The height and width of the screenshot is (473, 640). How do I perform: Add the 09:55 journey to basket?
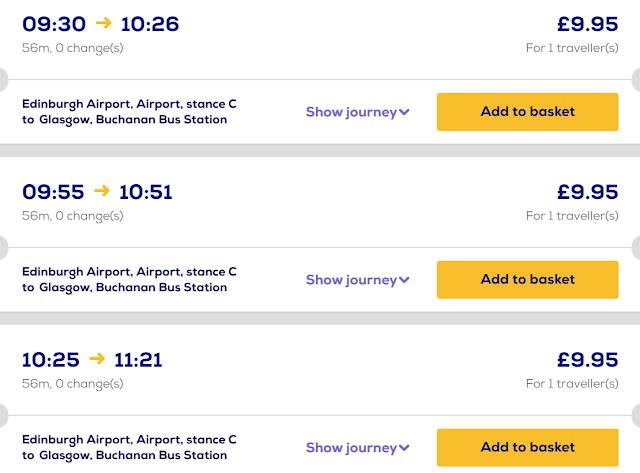tap(527, 280)
